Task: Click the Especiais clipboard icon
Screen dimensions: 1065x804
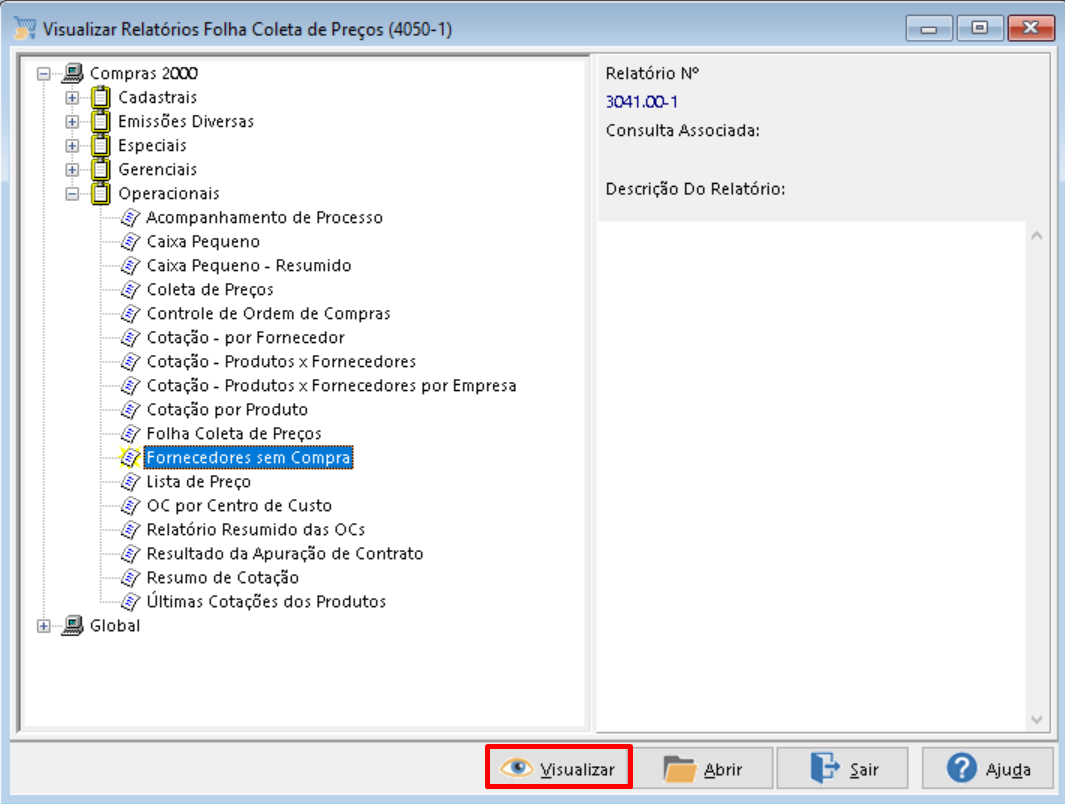Action: (101, 145)
